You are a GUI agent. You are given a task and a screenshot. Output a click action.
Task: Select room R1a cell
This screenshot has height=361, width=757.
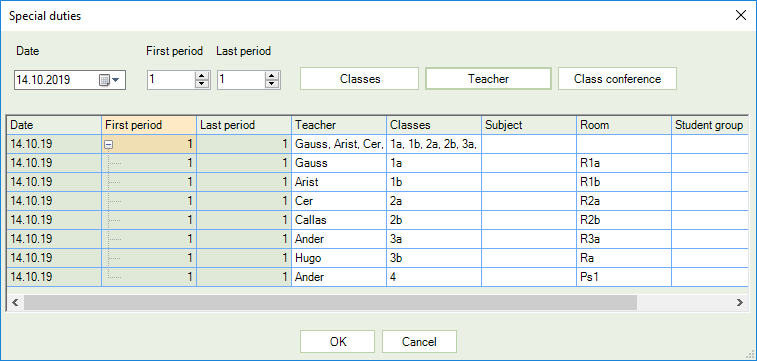point(624,163)
